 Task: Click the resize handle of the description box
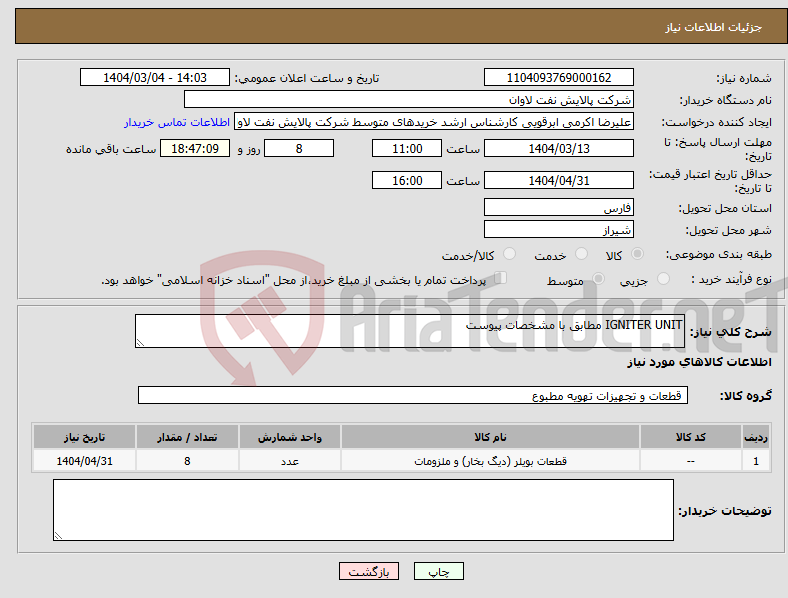click(140, 343)
